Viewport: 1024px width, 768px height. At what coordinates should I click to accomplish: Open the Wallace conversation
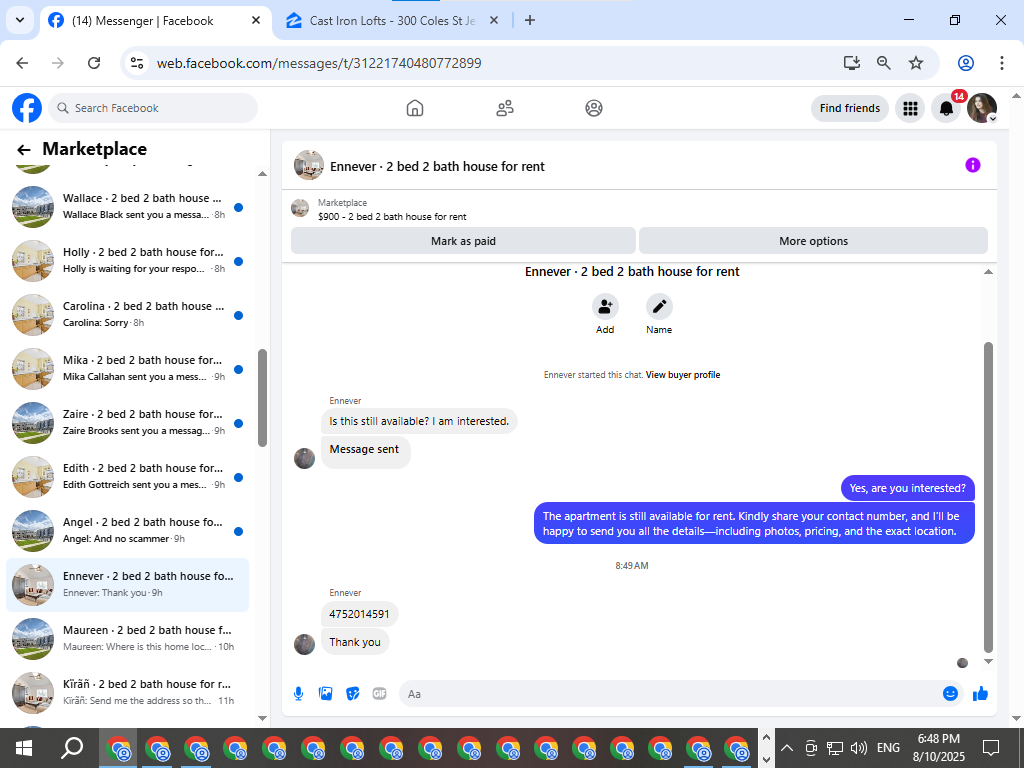pyautogui.click(x=127, y=206)
